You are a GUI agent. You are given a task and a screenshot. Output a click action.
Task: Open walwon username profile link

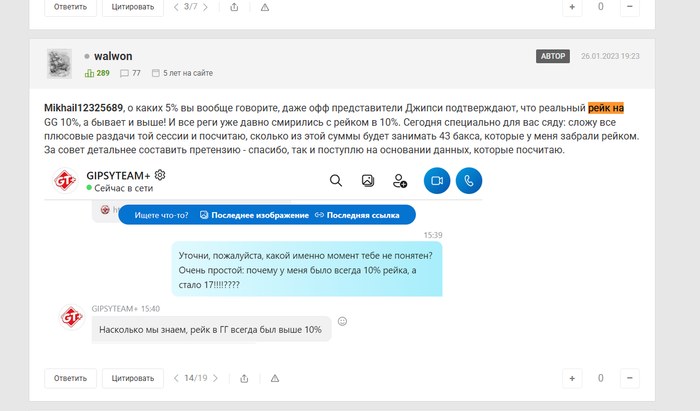(113, 56)
